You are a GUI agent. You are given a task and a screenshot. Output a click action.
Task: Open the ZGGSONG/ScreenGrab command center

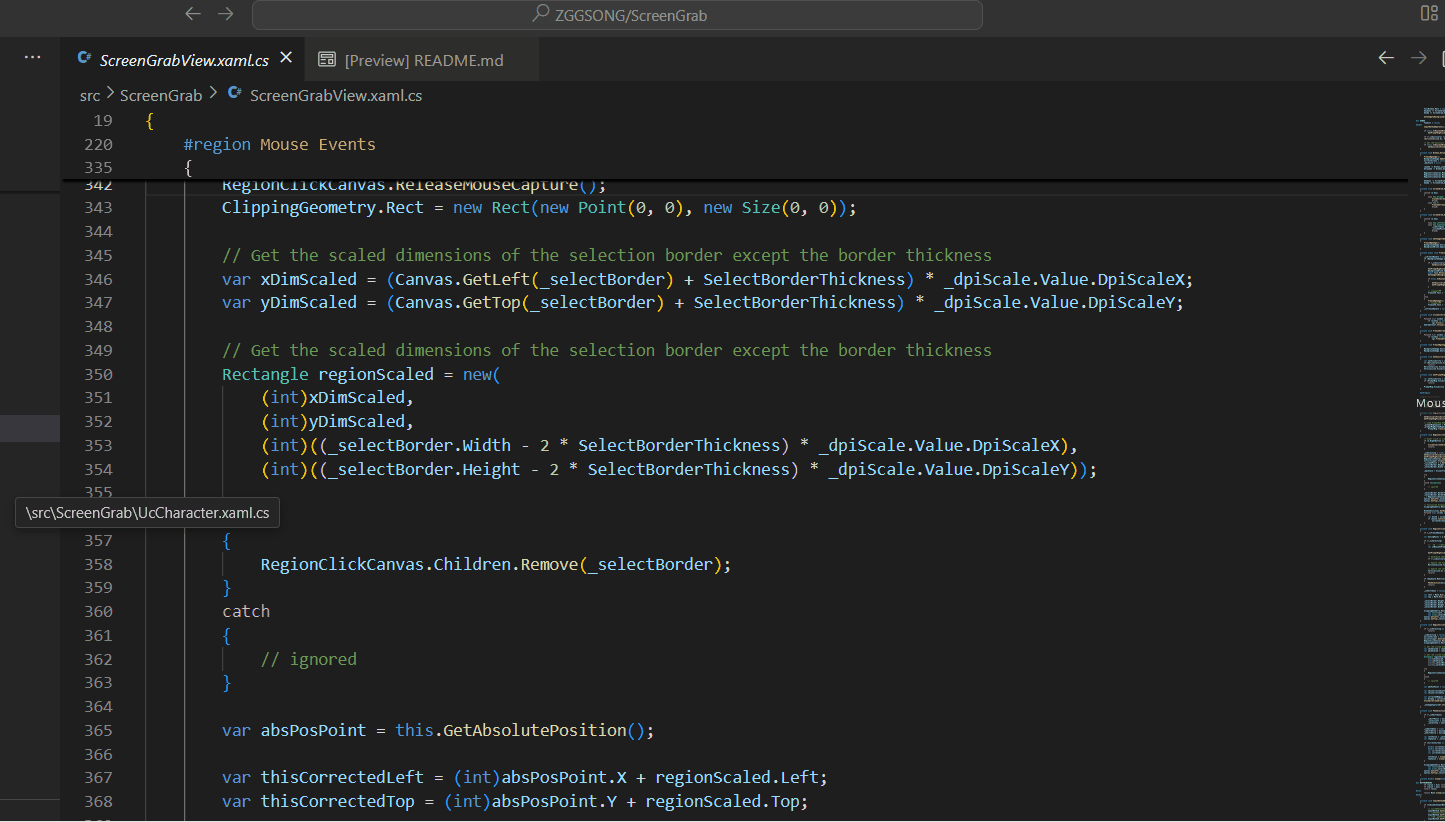(x=616, y=14)
